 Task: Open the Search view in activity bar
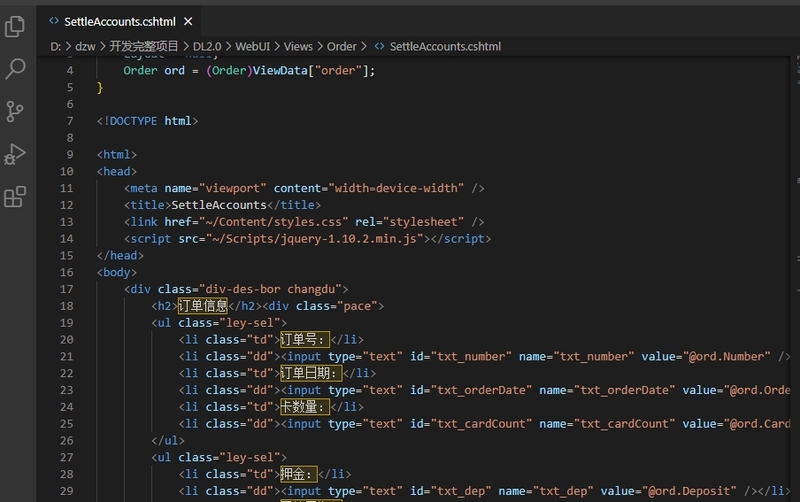16,69
